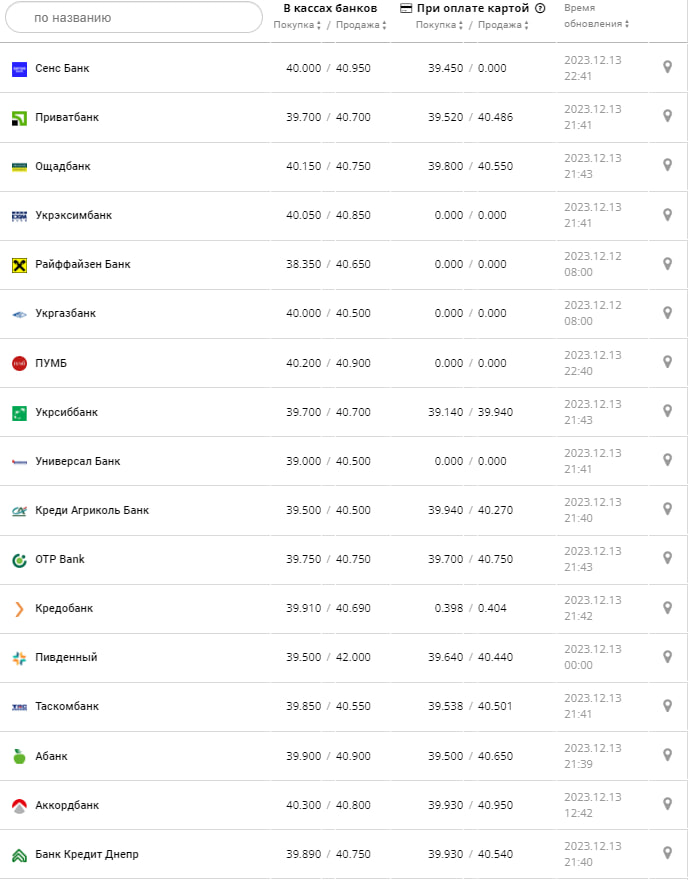The height and width of the screenshot is (880, 689).
Task: Sort the table by Время обновления
Action: pos(593,16)
